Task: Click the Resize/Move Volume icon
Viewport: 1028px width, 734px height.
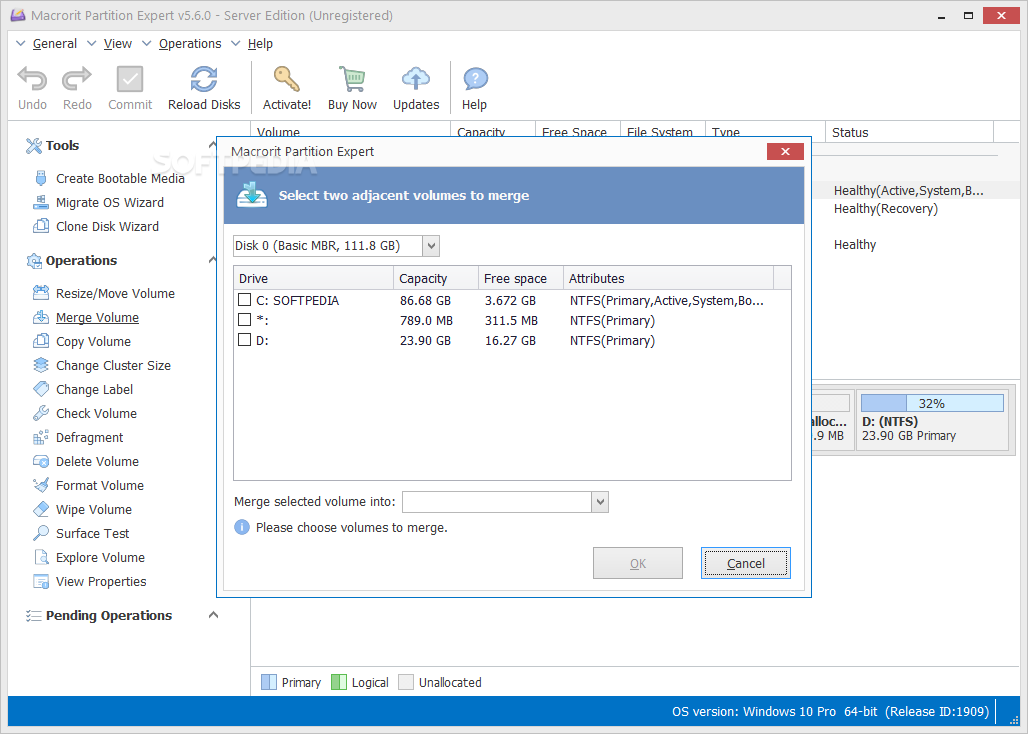Action: [x=41, y=293]
